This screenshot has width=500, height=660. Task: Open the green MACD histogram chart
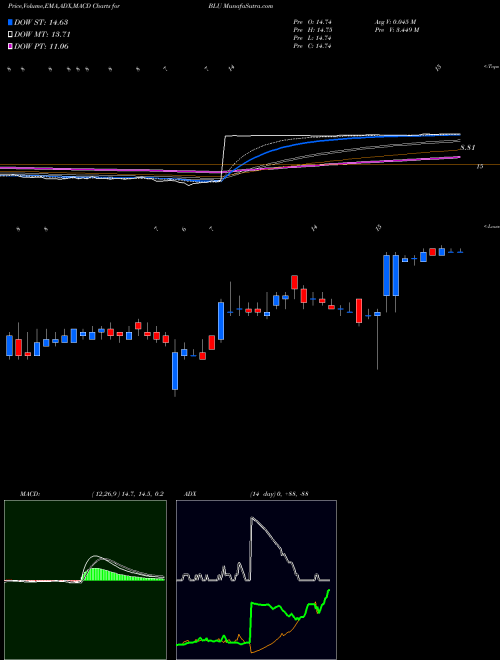click(x=85, y=580)
